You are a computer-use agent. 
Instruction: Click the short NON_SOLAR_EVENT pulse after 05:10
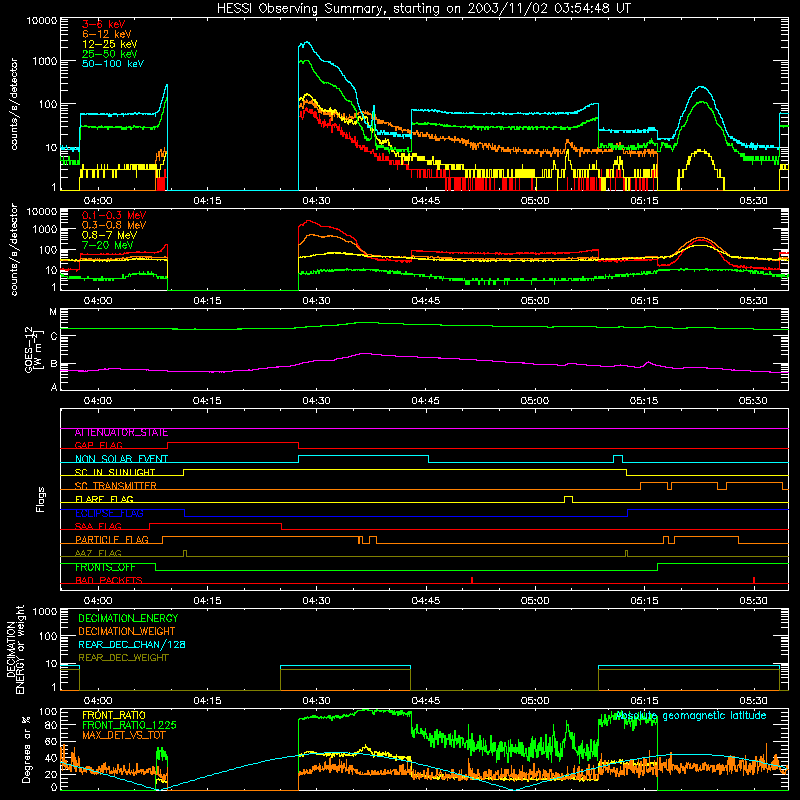618,459
